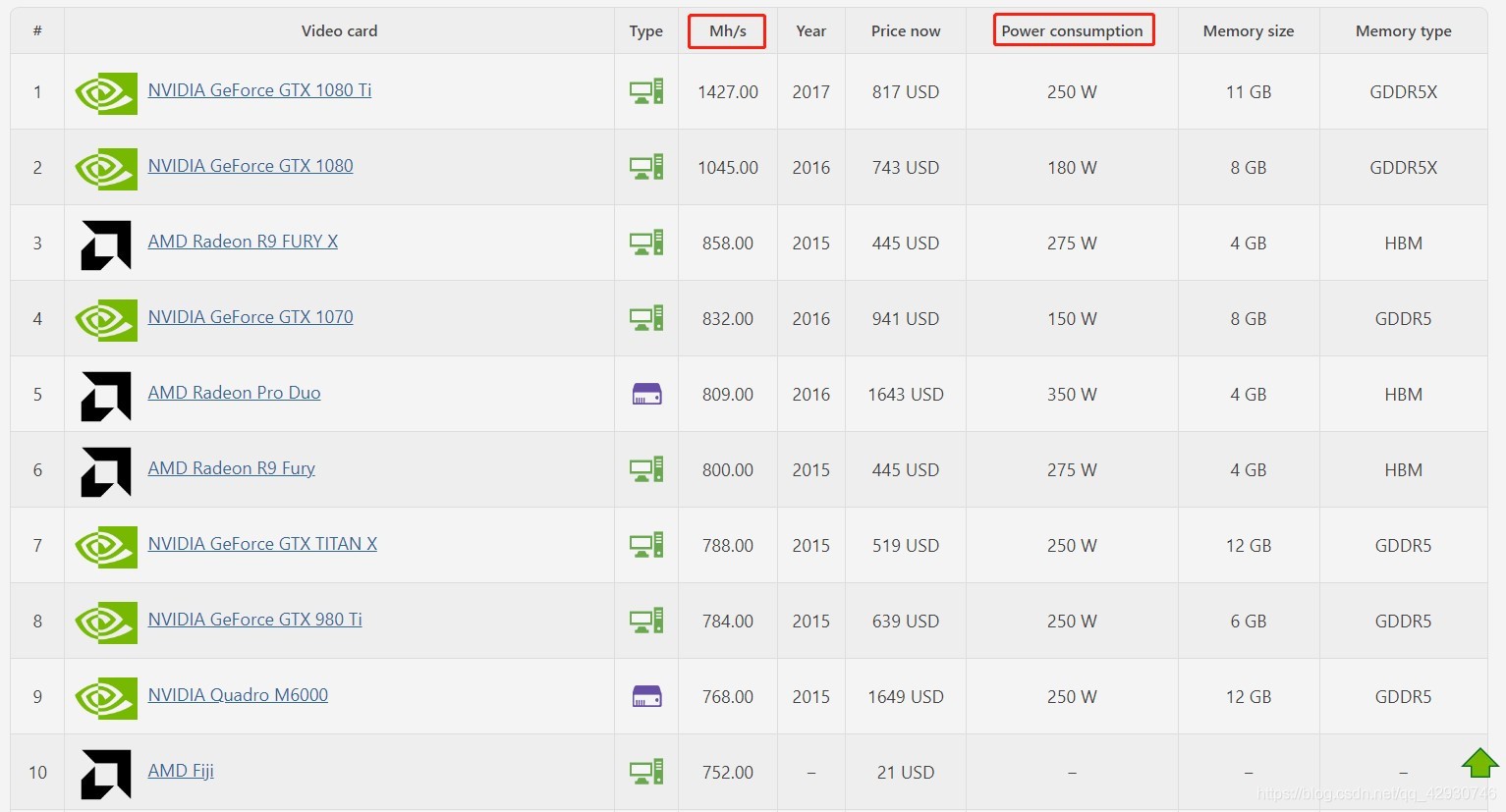The width and height of the screenshot is (1506, 812).
Task: Click the AMD logo beside Radeon R9 Fury
Action: (106, 472)
